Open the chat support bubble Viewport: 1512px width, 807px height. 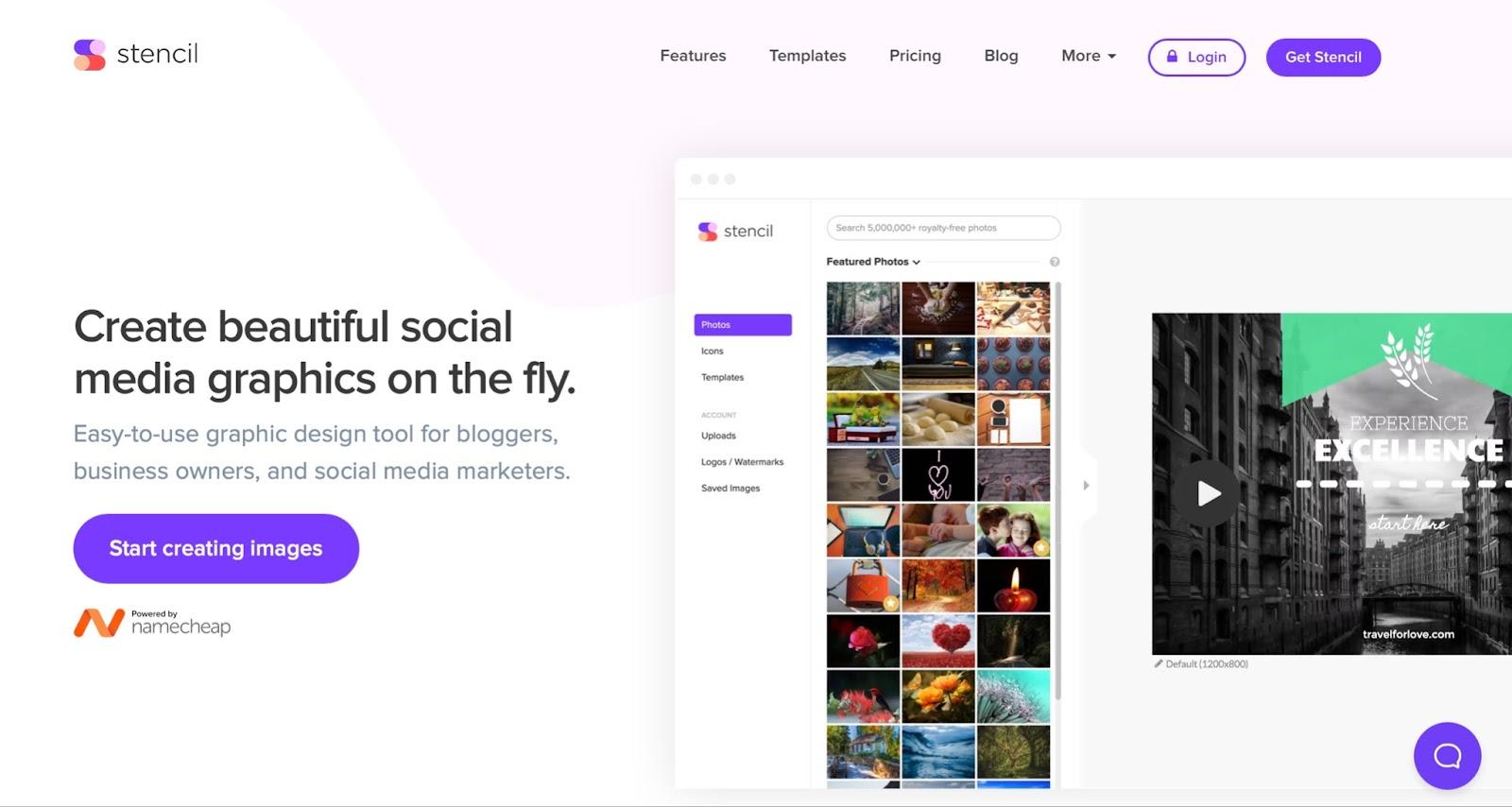1447,756
